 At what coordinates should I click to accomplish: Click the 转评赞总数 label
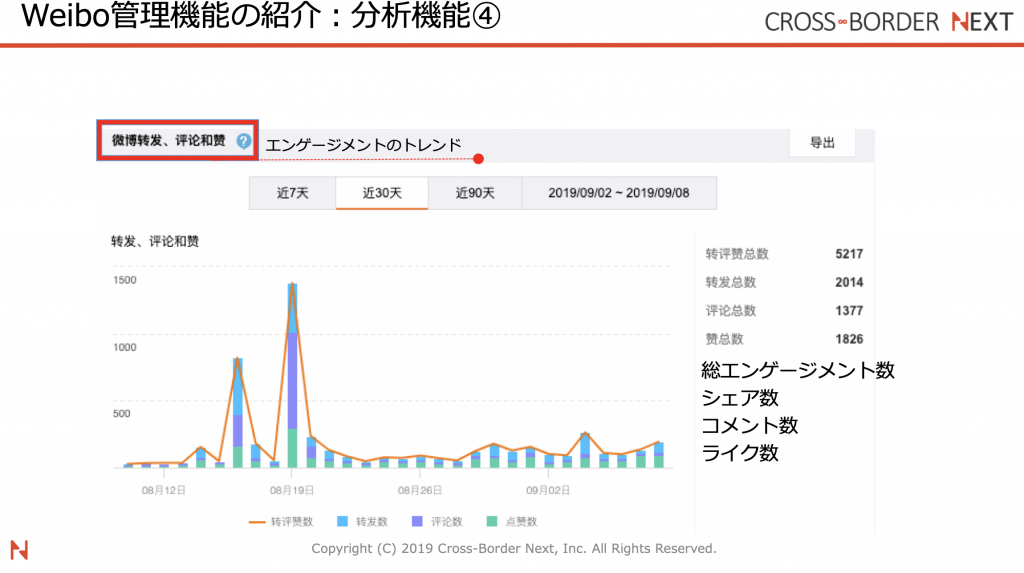tap(737, 254)
